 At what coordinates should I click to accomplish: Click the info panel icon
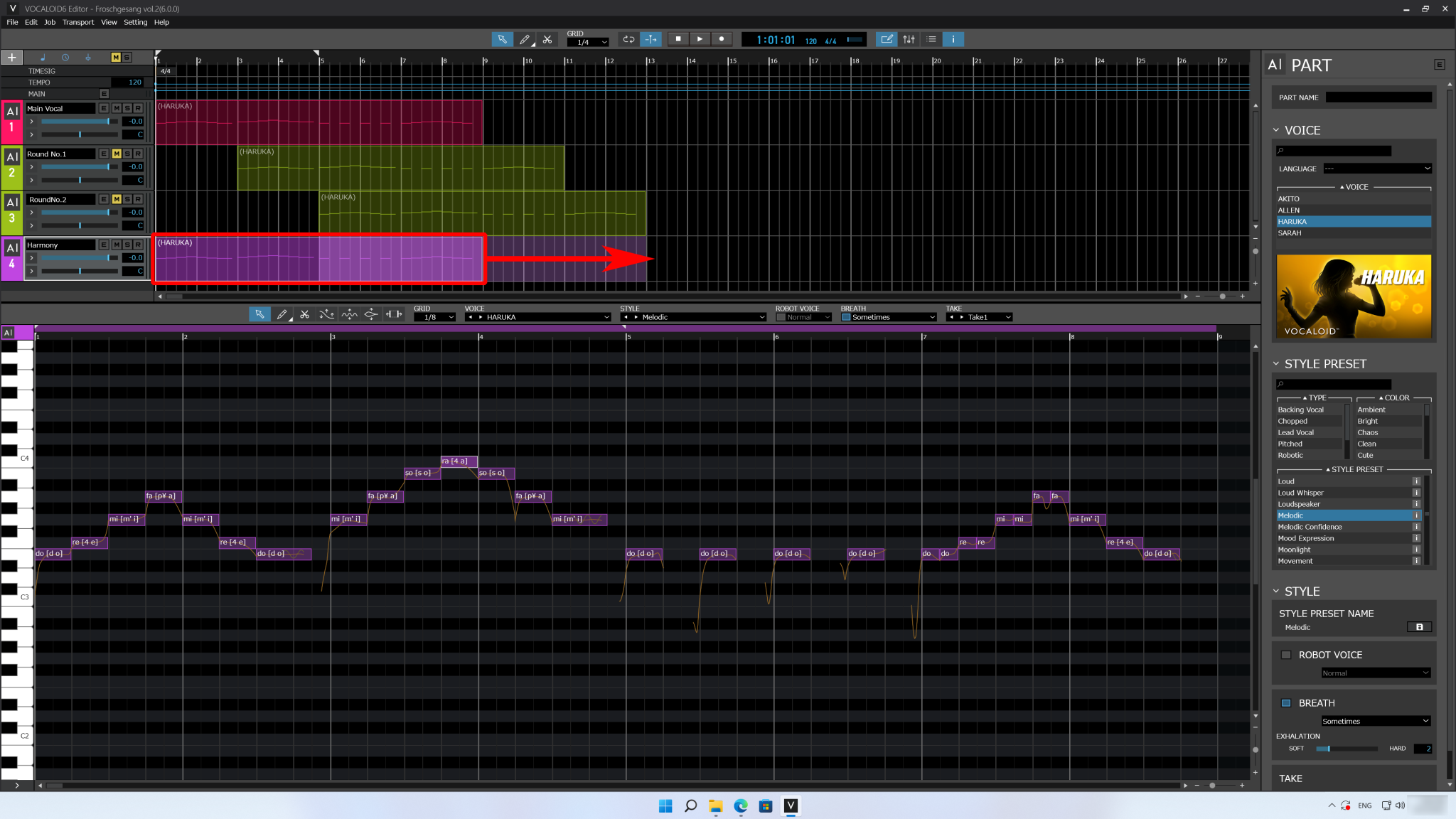(x=953, y=39)
